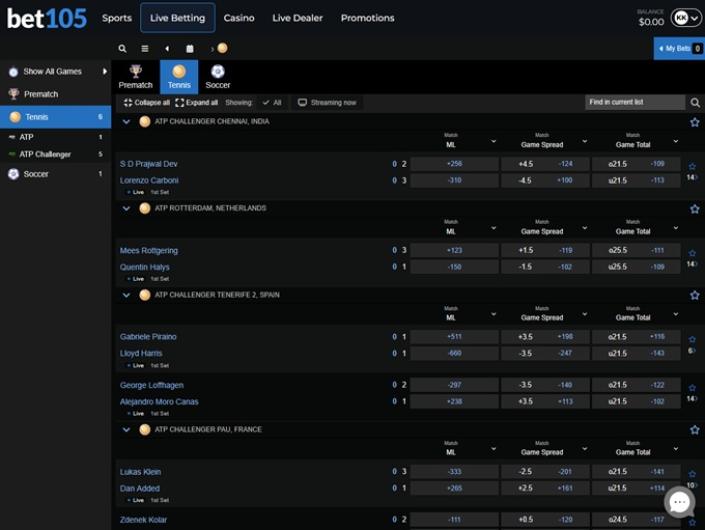Viewport: 705px width, 530px height.
Task: Favorite the ATP Challenger Chennai league star
Action: click(x=694, y=122)
